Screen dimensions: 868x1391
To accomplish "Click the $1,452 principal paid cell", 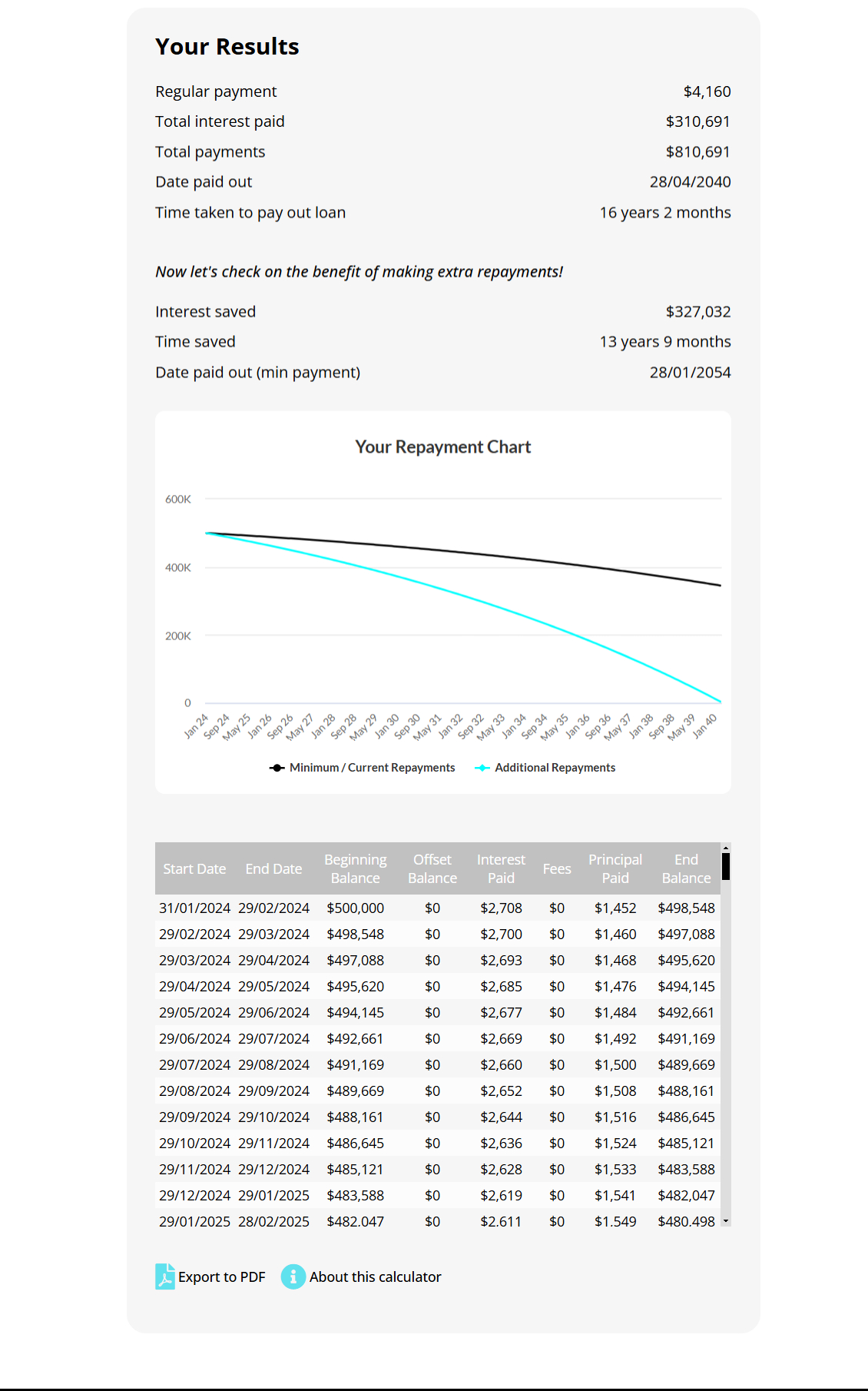I will [x=615, y=908].
